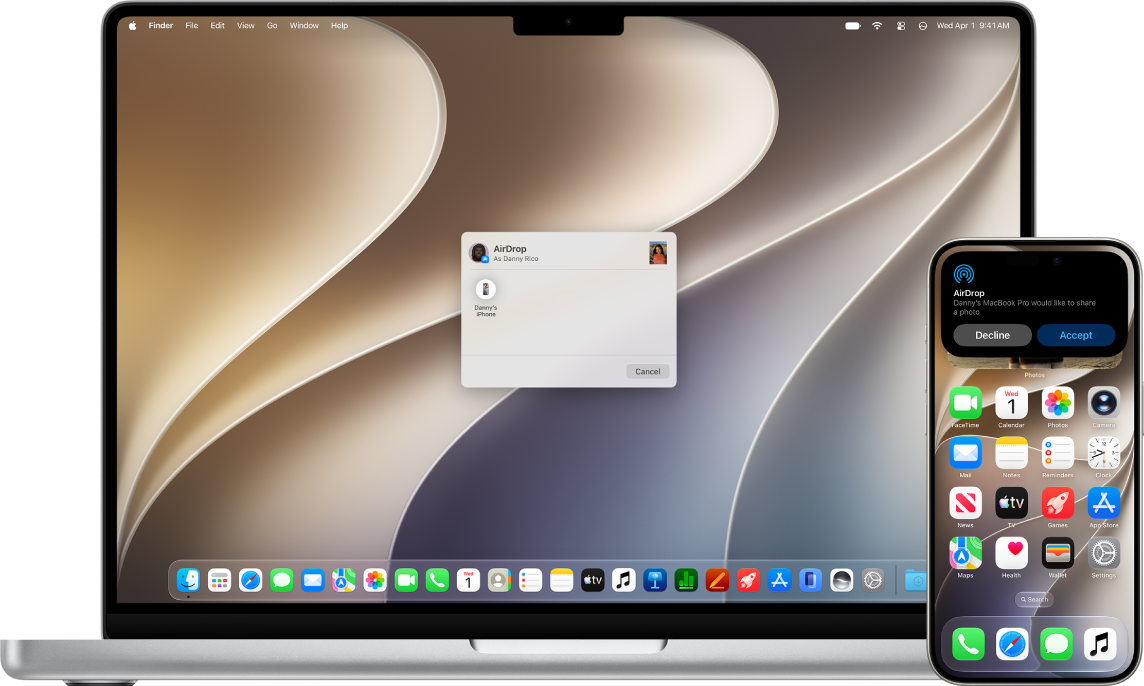
Task: Launch Pages from the Mac dock
Action: 717,580
